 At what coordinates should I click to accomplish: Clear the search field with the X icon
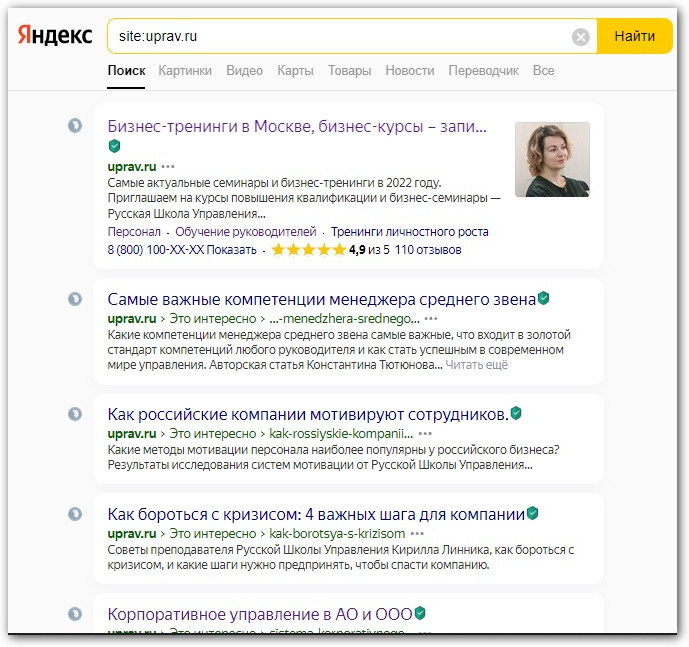point(580,37)
